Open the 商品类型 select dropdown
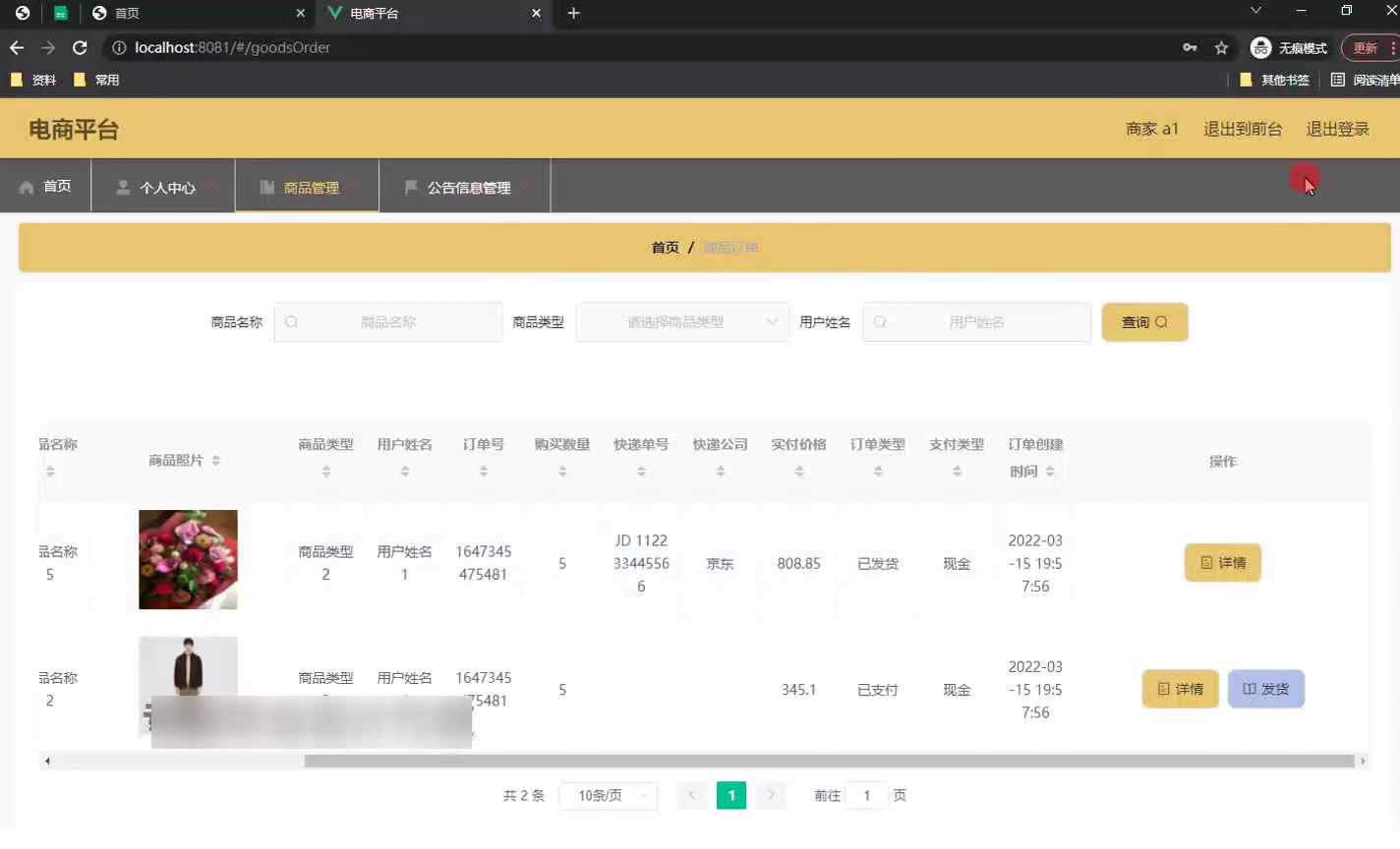 pos(682,322)
